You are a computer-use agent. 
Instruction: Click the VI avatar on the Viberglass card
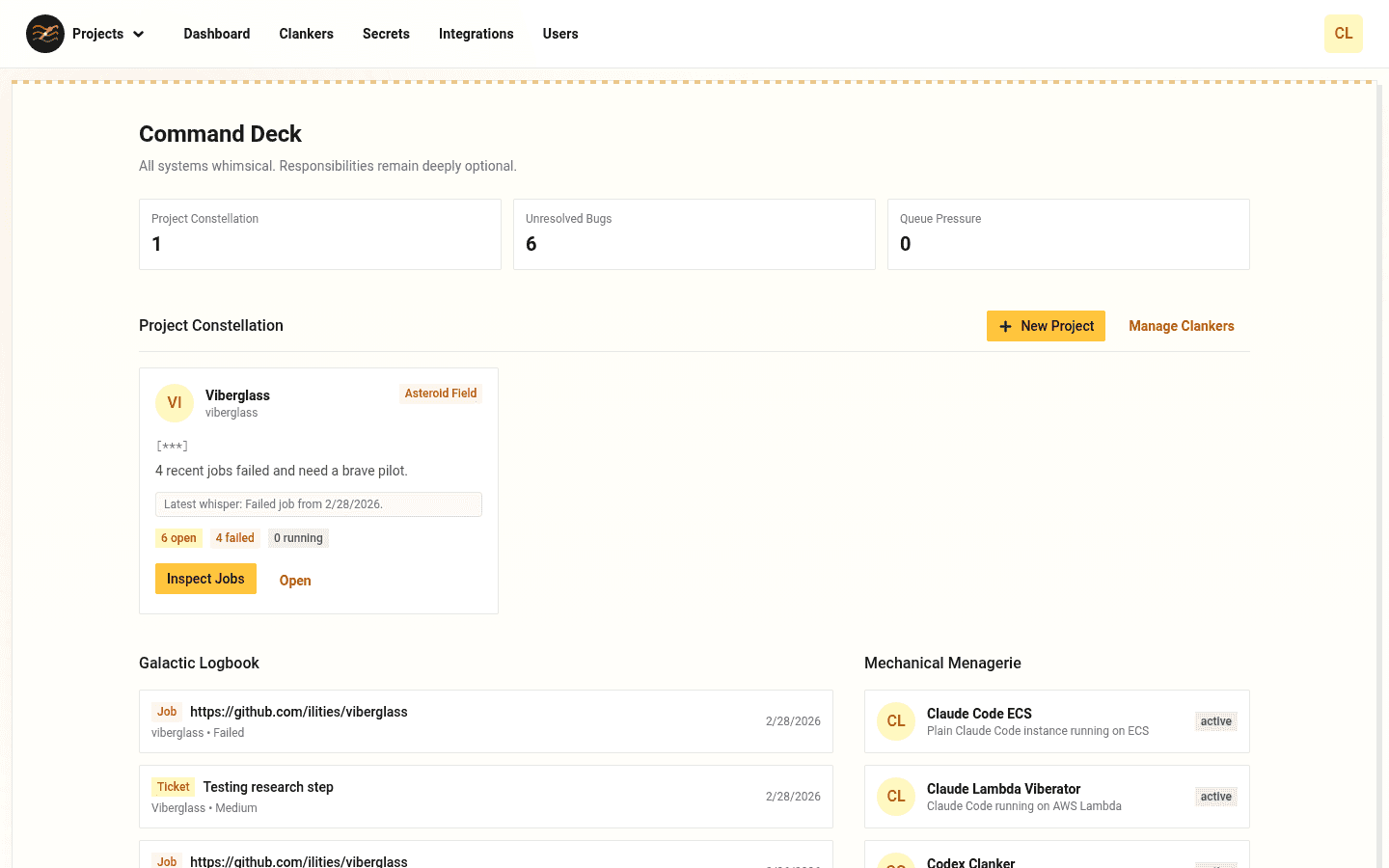coord(175,402)
